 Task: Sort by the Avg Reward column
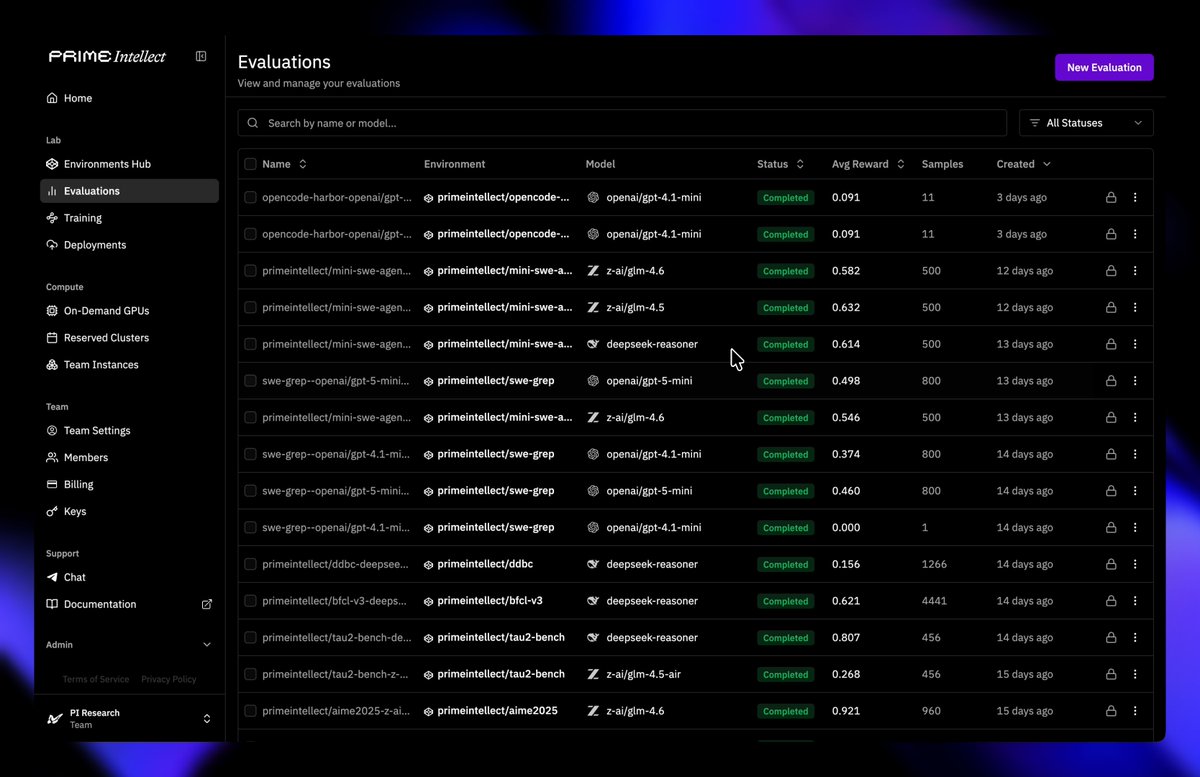[x=868, y=164]
